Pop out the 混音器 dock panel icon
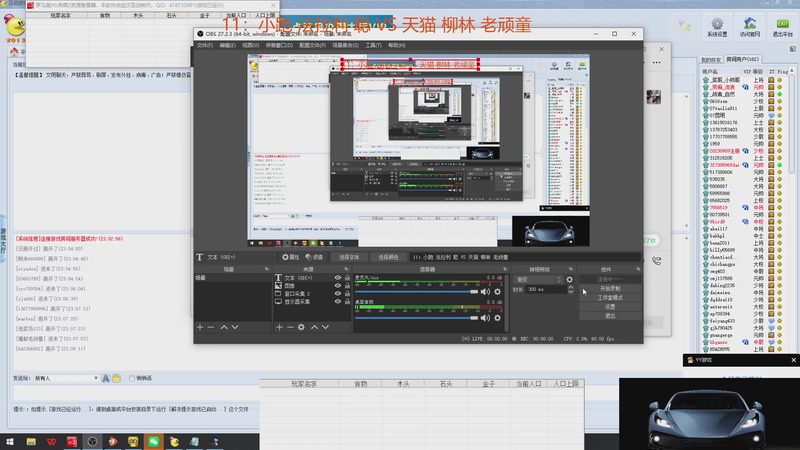The image size is (800, 450). click(505, 269)
